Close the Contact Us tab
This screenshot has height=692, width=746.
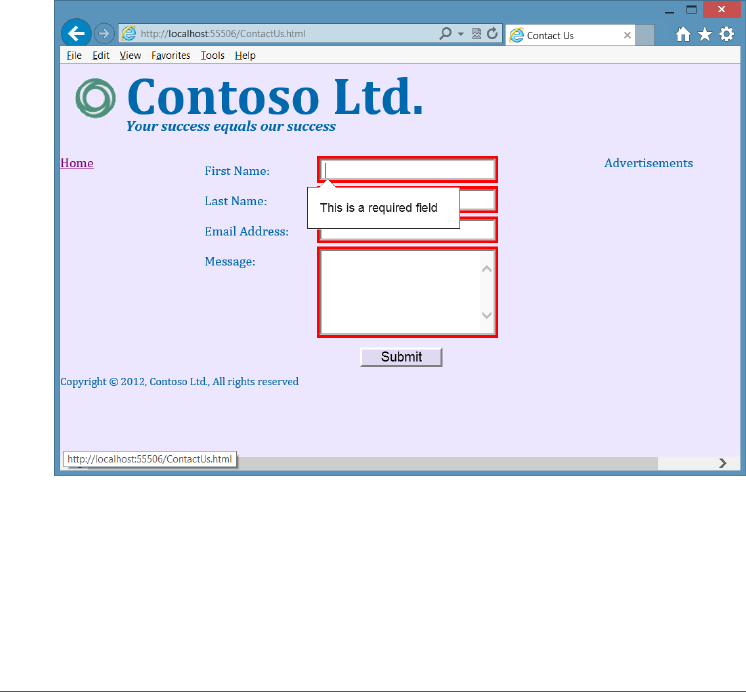click(627, 35)
